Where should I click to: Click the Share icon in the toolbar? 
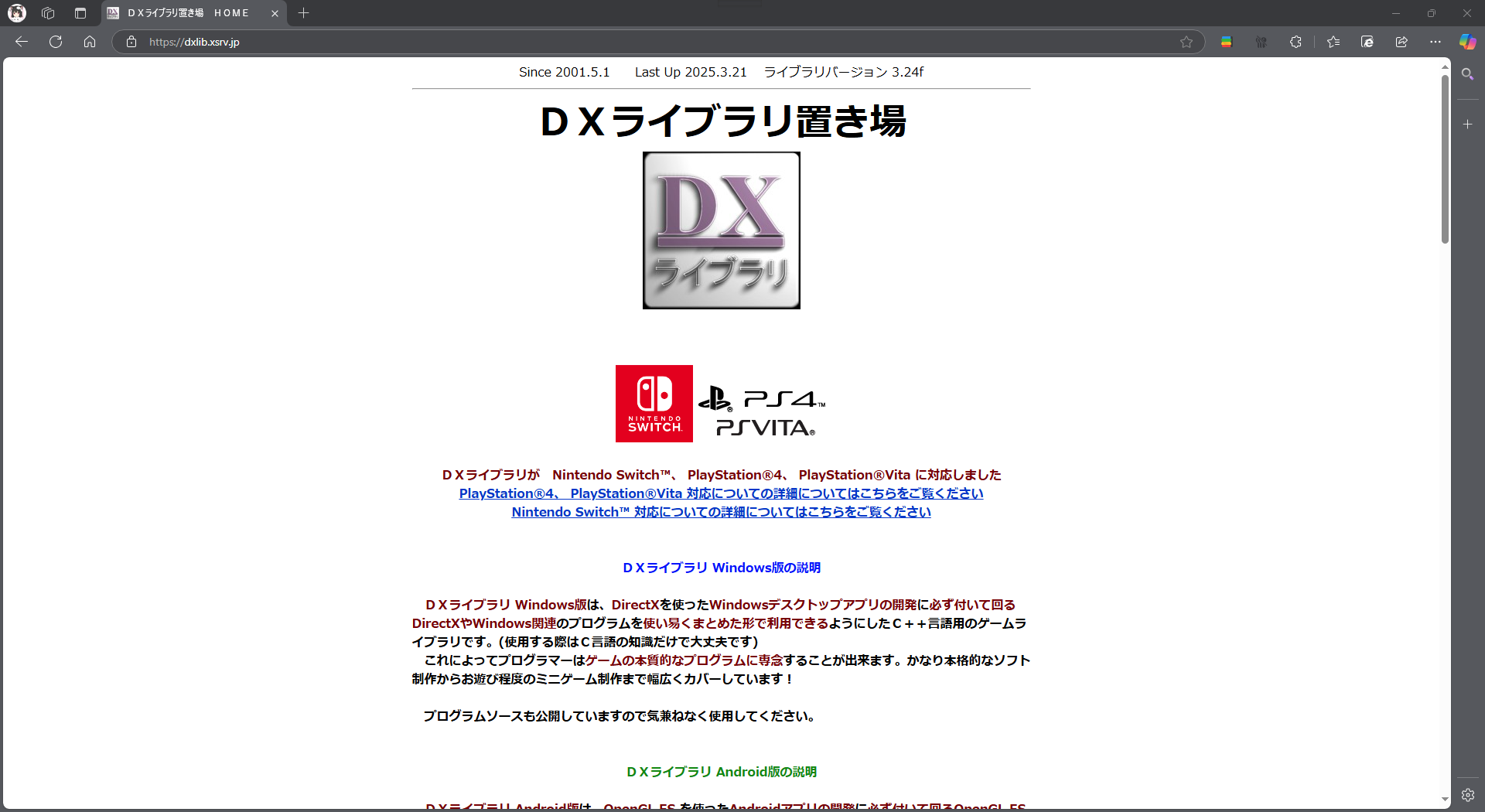(1401, 42)
